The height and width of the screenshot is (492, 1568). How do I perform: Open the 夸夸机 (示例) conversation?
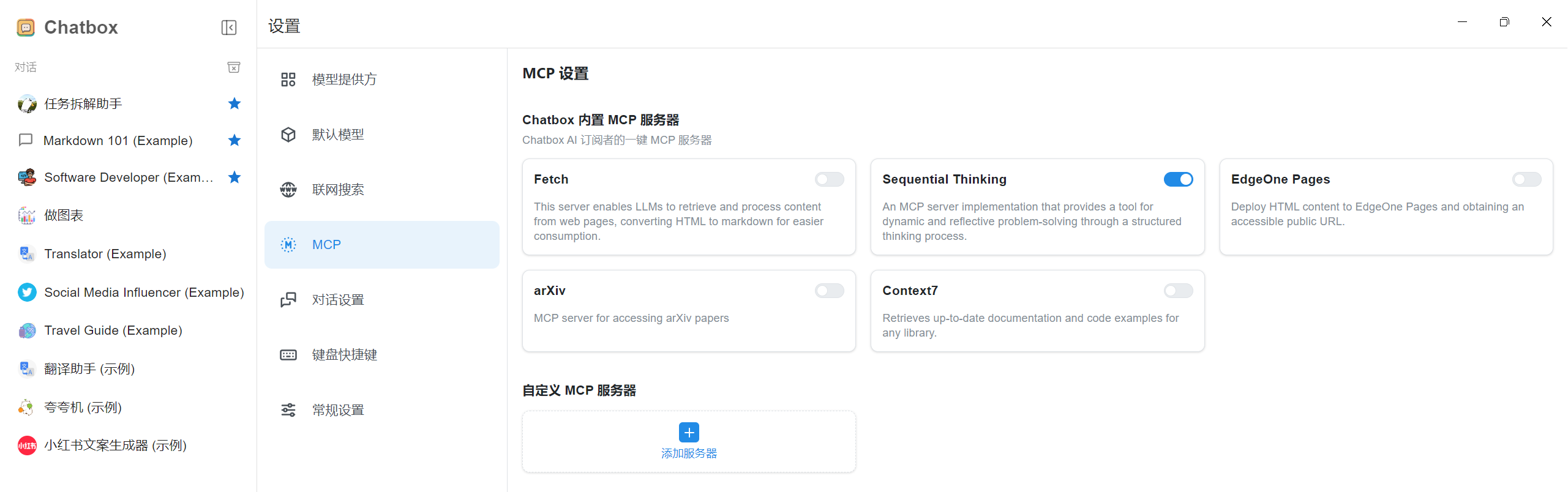click(x=129, y=407)
